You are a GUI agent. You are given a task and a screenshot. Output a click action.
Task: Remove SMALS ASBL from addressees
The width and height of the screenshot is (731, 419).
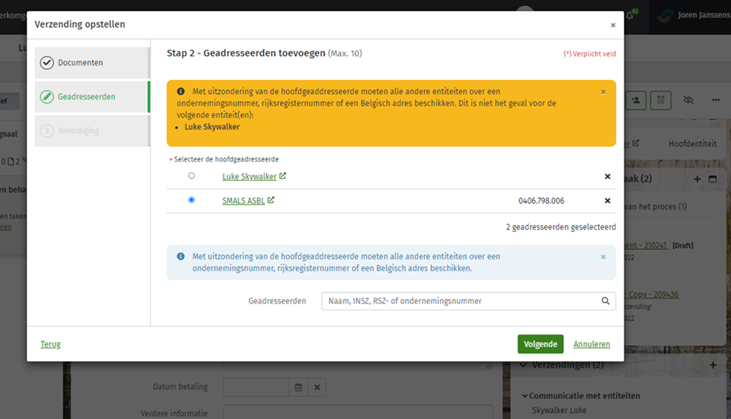click(x=607, y=200)
